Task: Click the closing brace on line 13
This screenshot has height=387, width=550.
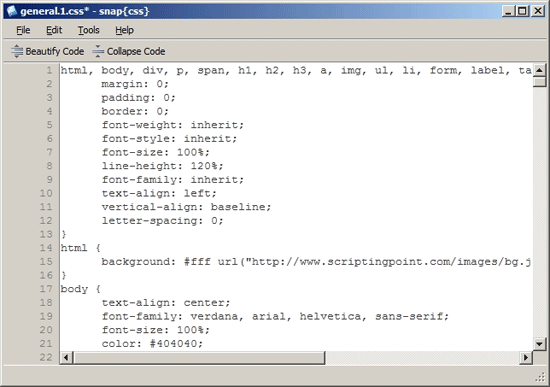Action: click(64, 234)
